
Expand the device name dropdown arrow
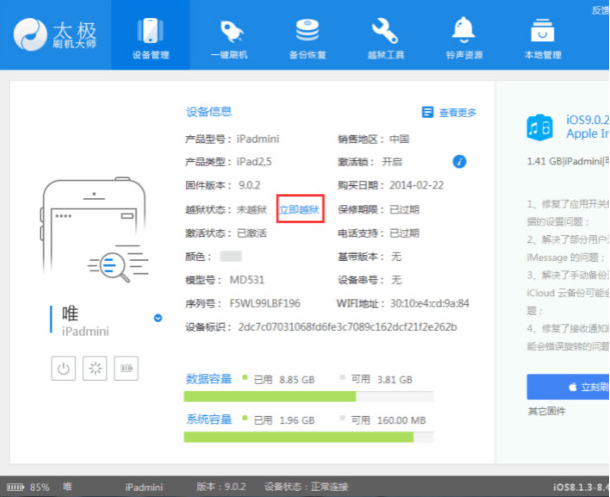coord(158,318)
